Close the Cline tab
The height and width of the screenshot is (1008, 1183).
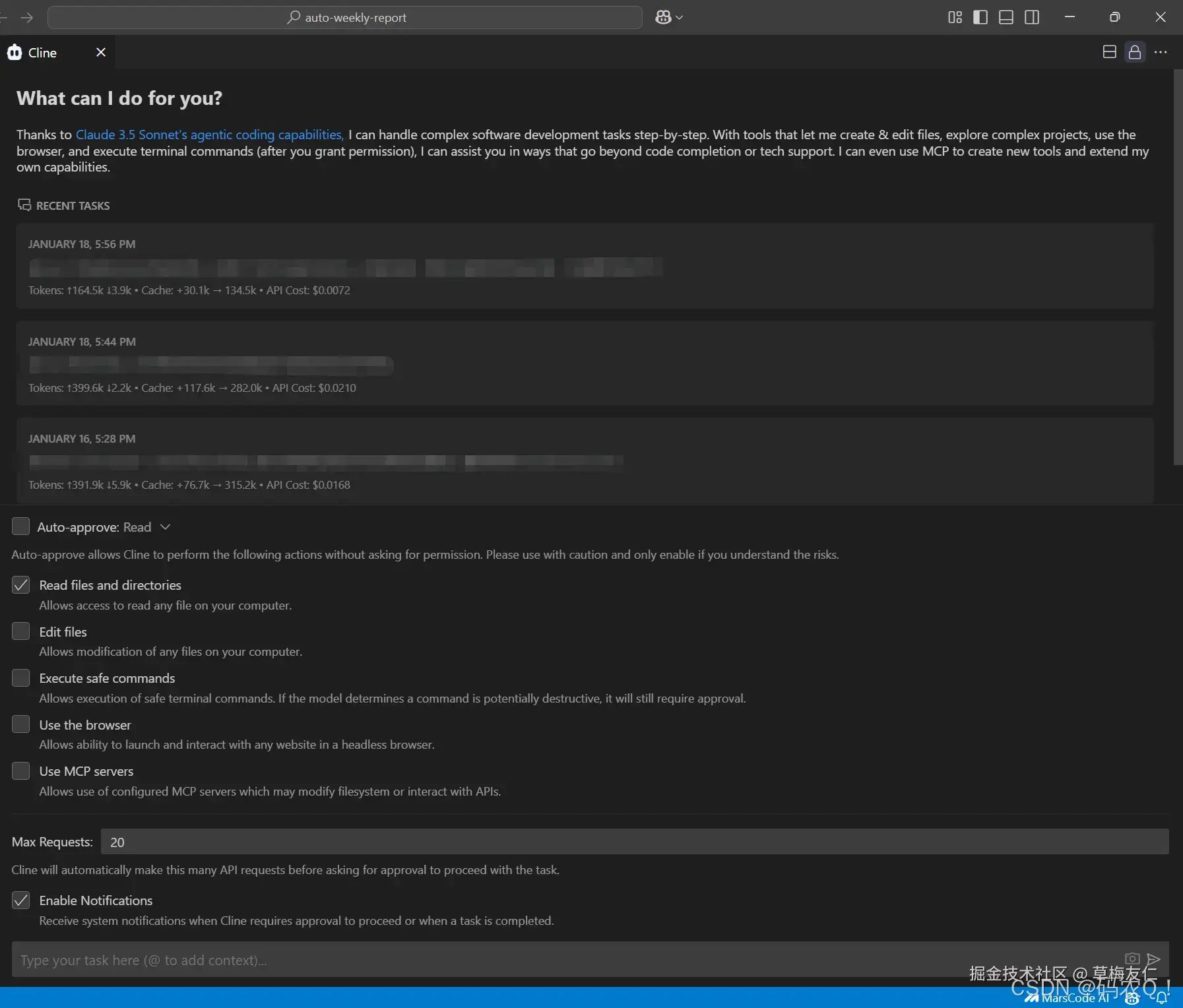click(101, 52)
